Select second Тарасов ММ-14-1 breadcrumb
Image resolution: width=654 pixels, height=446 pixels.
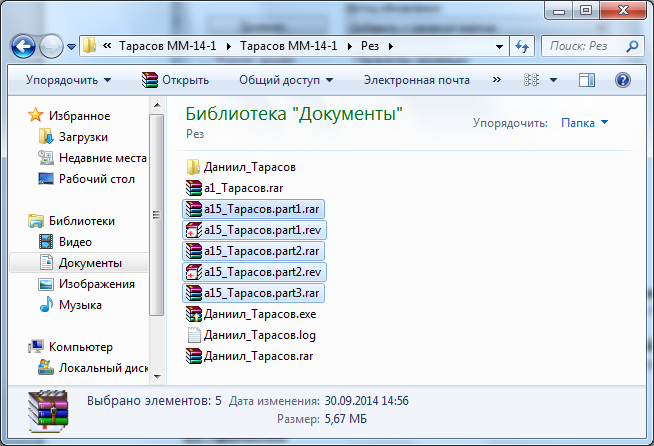289,46
